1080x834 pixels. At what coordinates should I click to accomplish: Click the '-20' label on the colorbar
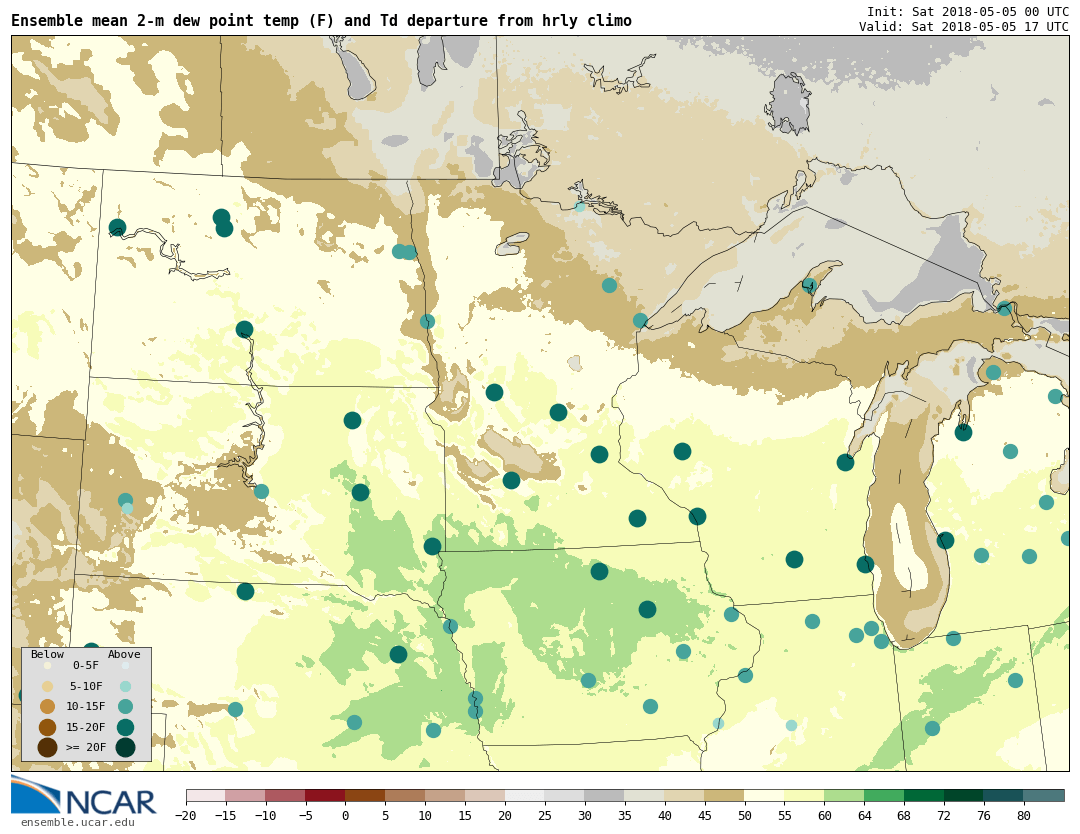(185, 816)
